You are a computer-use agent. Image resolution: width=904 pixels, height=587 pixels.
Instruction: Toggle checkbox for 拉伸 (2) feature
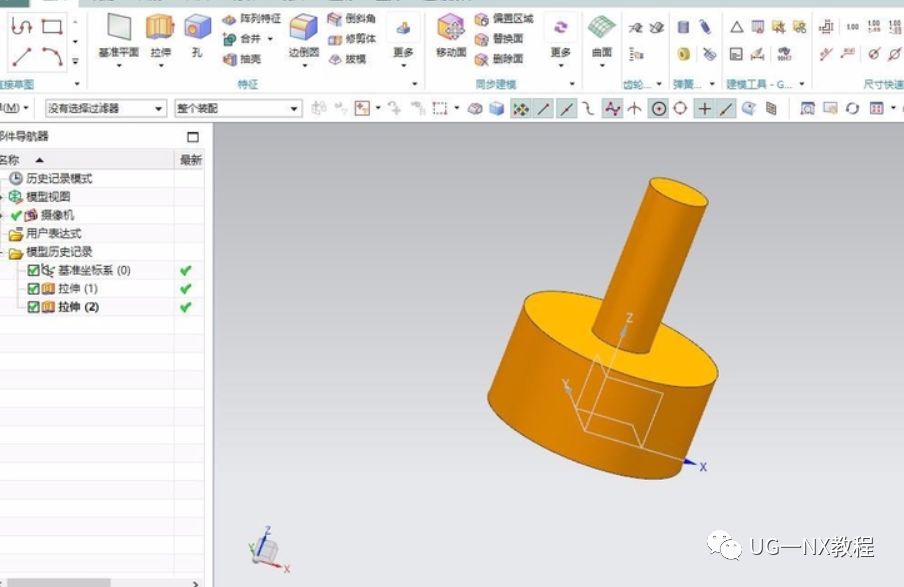33,307
